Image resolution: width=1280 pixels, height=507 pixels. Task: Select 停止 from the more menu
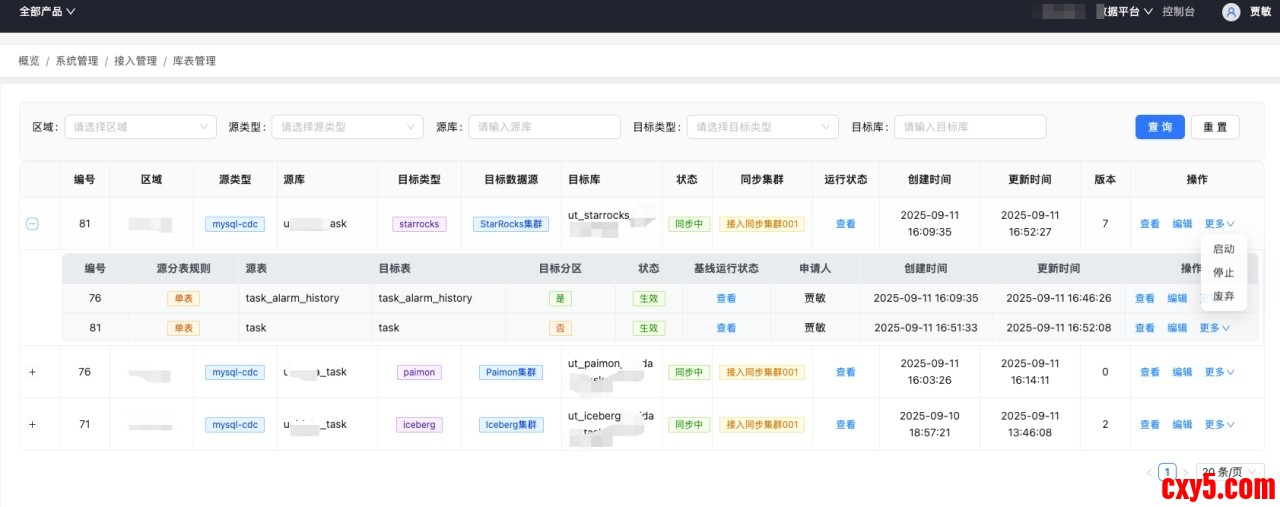1223,272
